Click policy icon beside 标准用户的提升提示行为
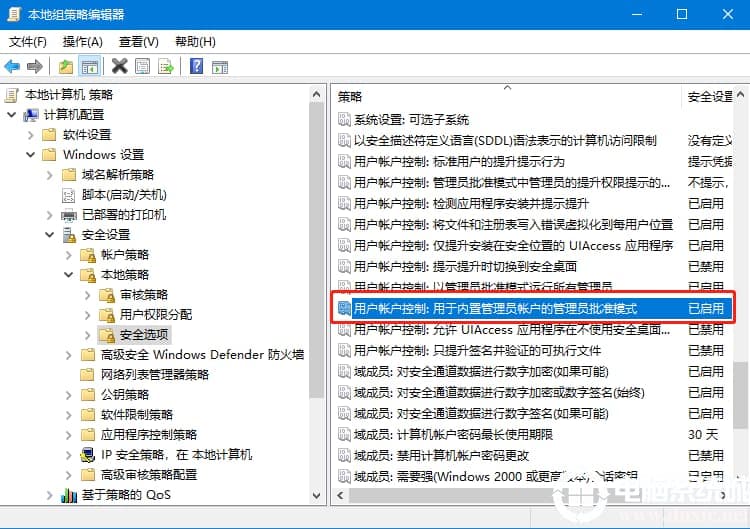Image resolution: width=750 pixels, height=529 pixels. click(344, 161)
